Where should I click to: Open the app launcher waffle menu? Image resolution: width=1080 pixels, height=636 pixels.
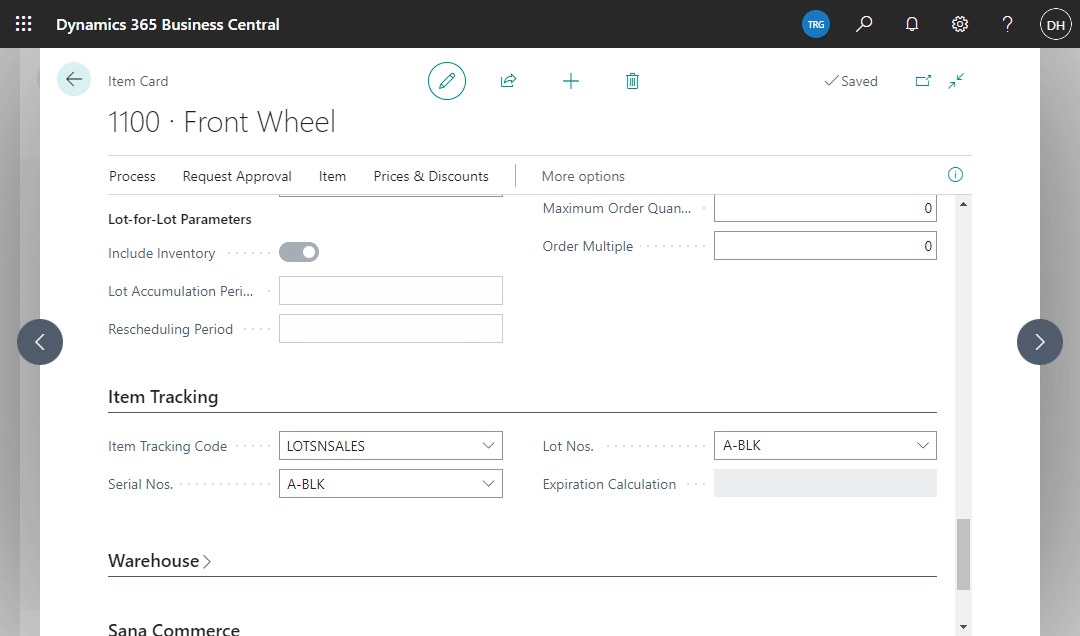[23, 24]
